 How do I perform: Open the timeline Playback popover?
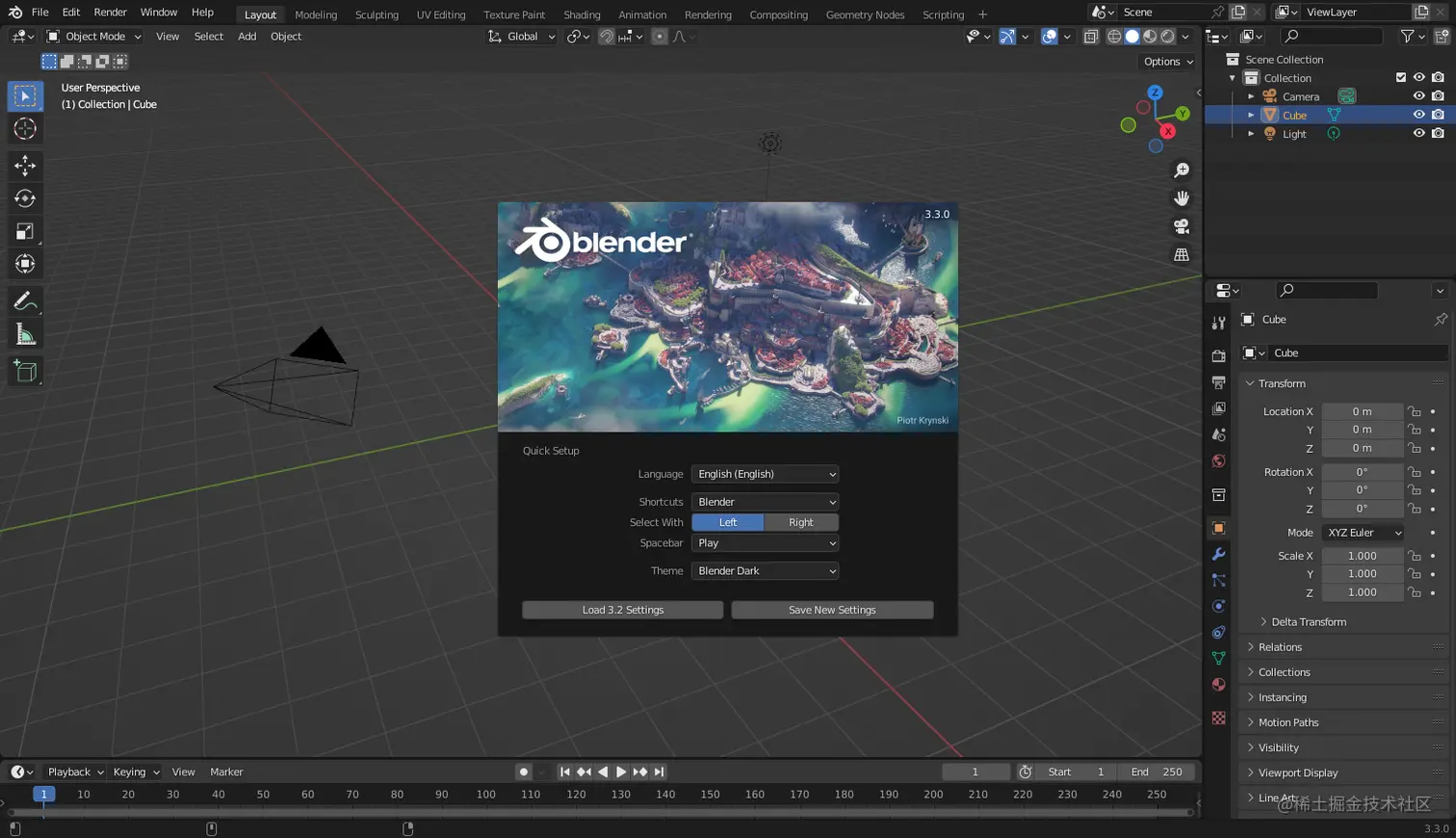[x=75, y=772]
